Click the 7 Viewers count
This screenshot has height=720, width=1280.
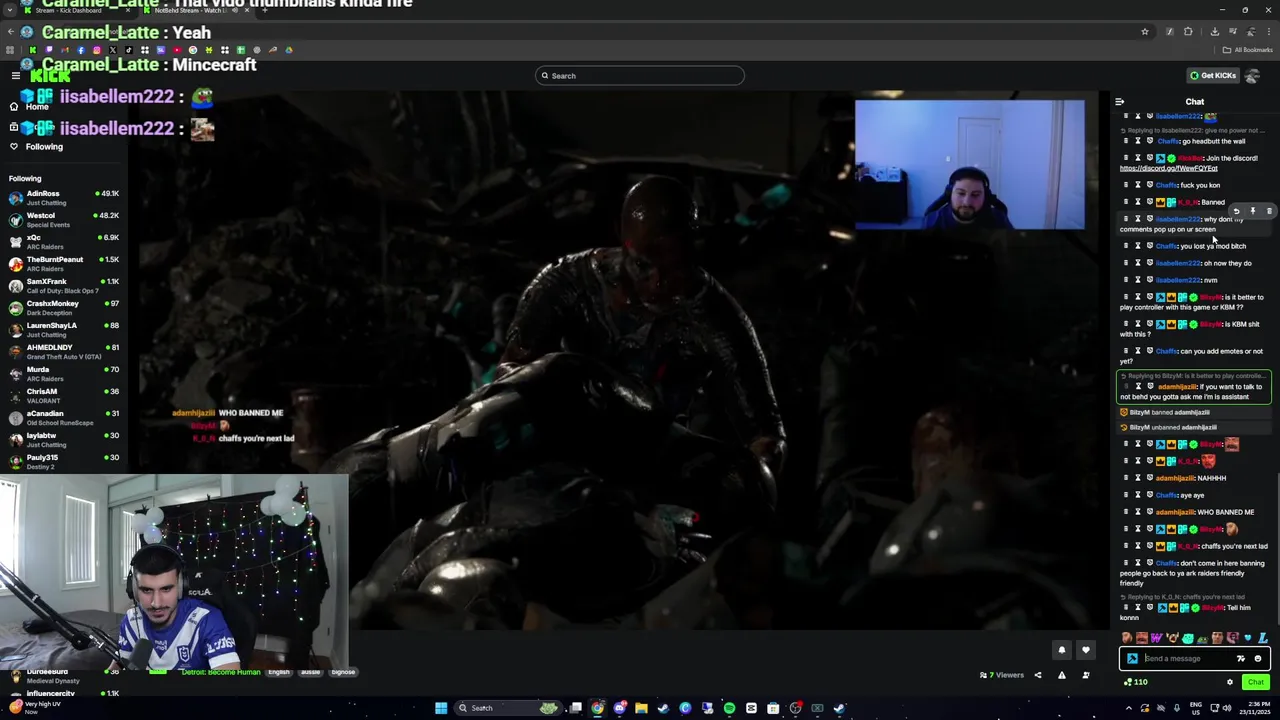click(1002, 675)
